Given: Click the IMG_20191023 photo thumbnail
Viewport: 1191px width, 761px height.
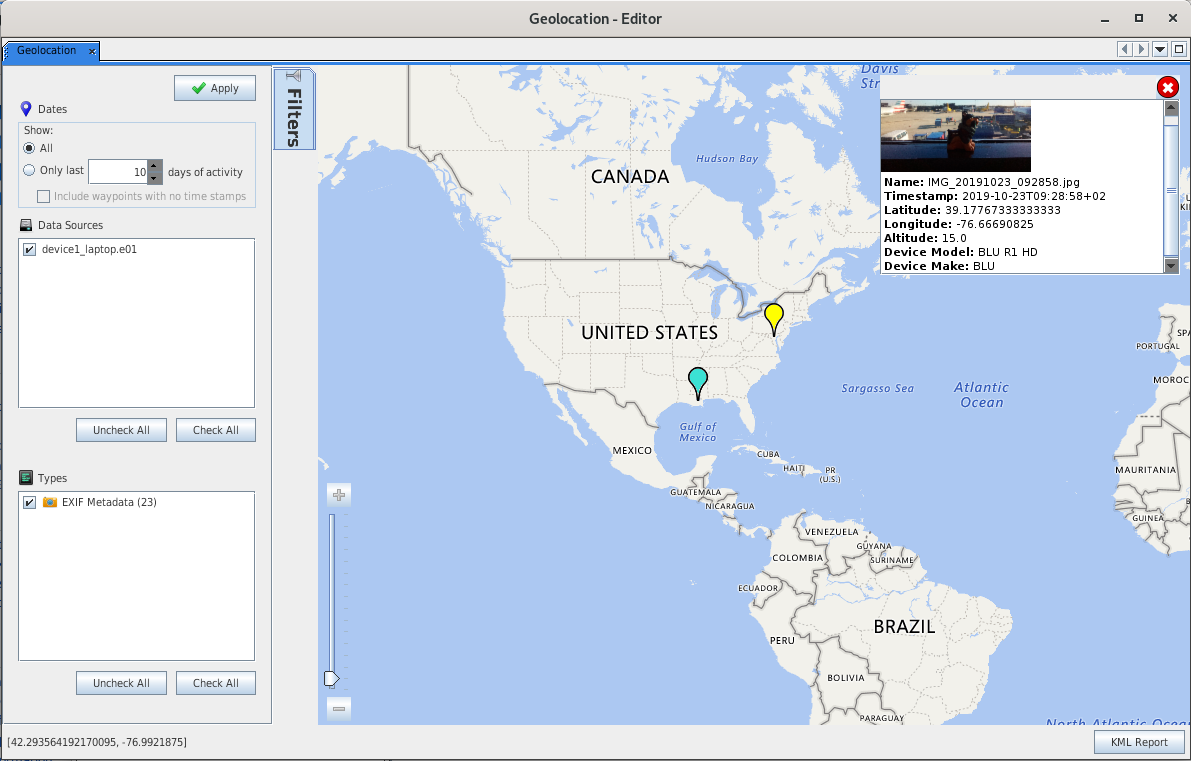Looking at the screenshot, I should pos(955,136).
